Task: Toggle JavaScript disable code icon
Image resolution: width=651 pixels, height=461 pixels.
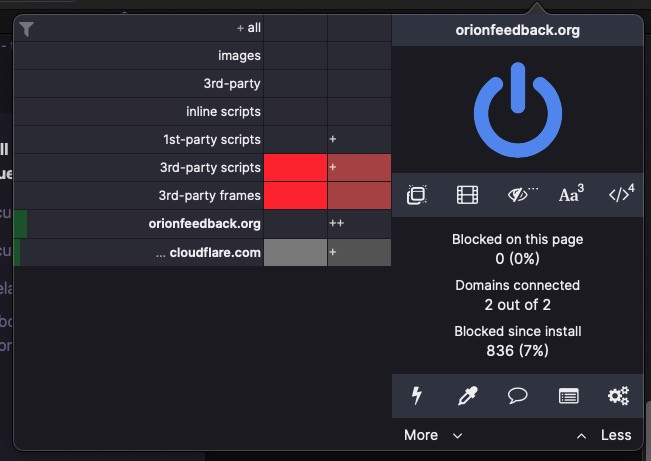Action: click(x=620, y=195)
